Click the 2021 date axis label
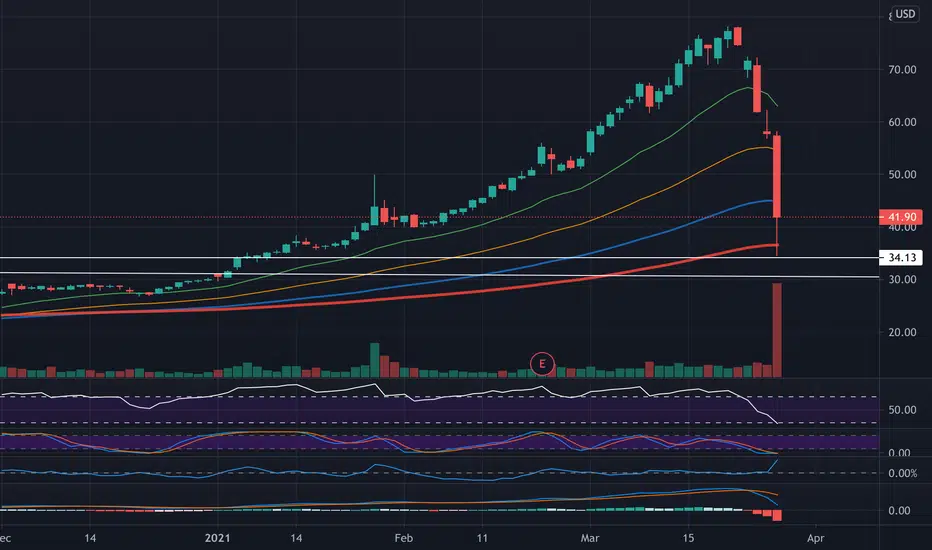The image size is (932, 550). click(217, 538)
